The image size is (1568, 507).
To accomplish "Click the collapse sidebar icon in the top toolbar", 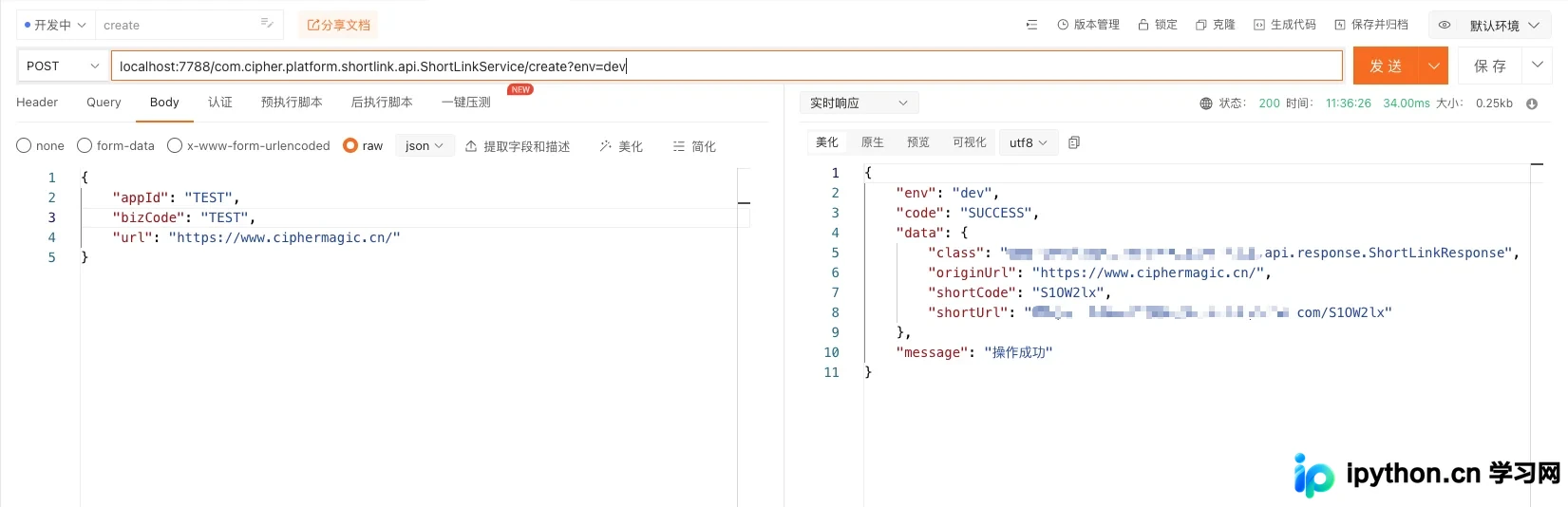I will (1031, 25).
